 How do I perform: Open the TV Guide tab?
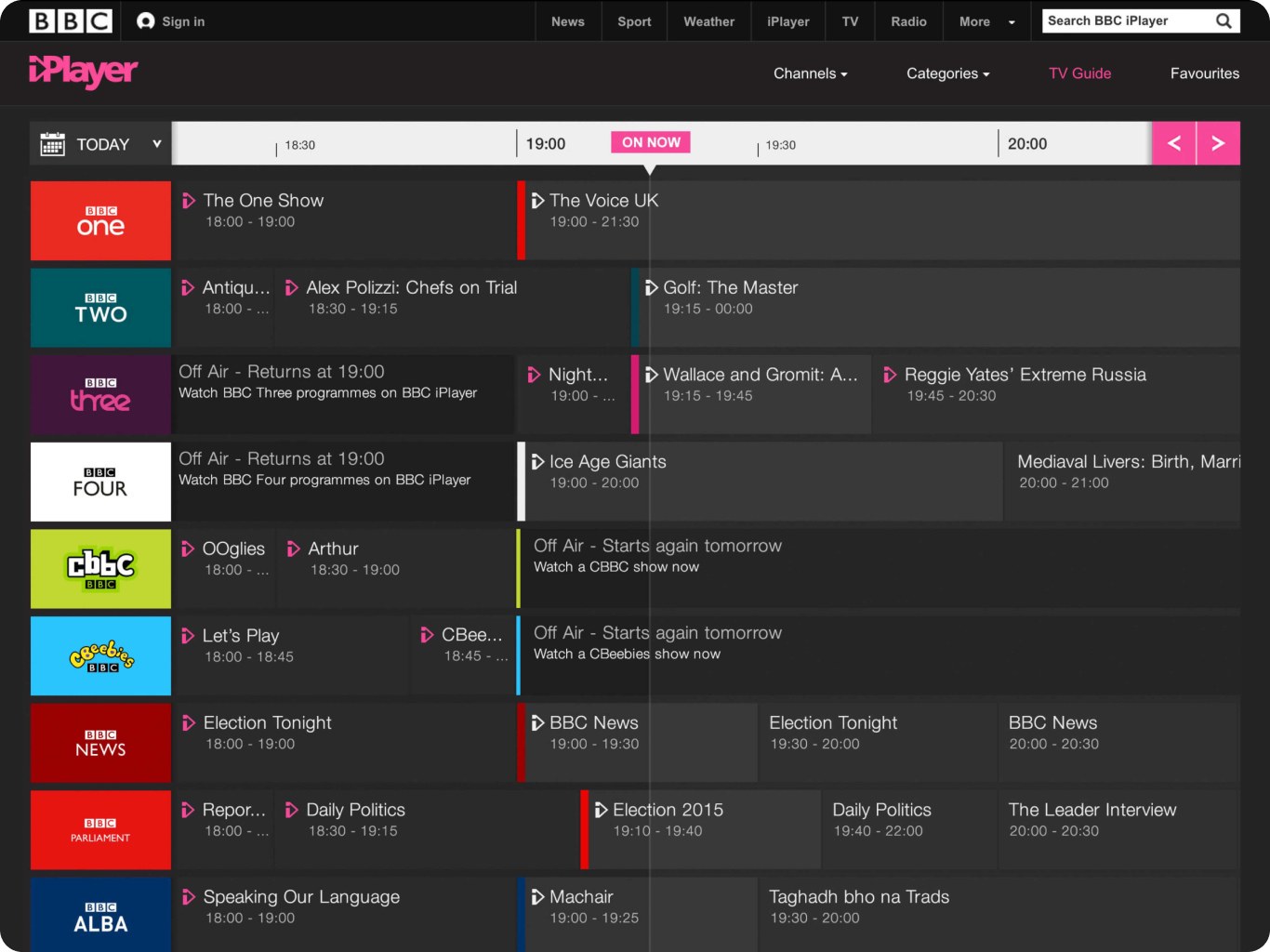[1080, 73]
